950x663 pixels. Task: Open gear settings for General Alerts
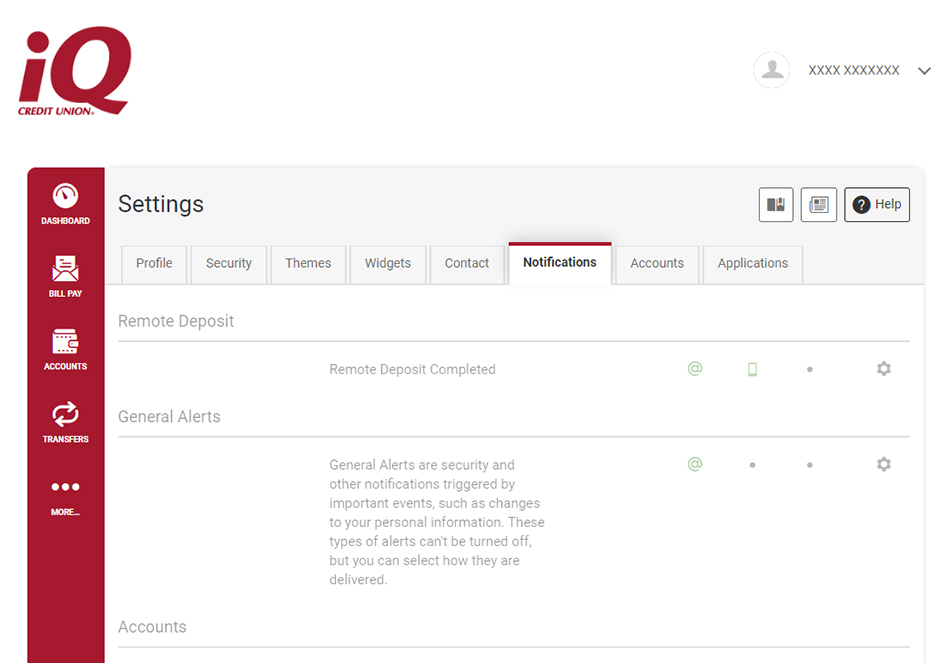883,464
